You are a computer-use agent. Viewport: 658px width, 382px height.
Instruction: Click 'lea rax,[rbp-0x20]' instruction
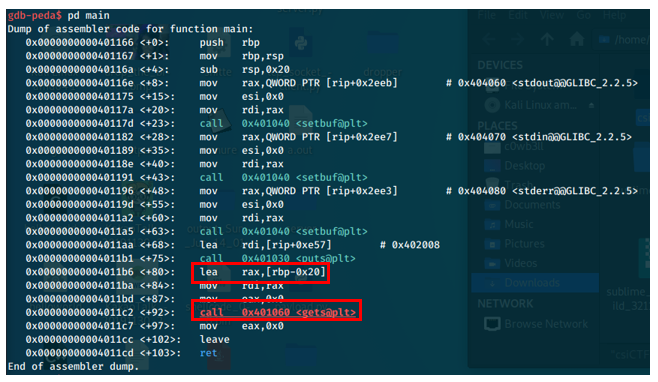[263, 272]
